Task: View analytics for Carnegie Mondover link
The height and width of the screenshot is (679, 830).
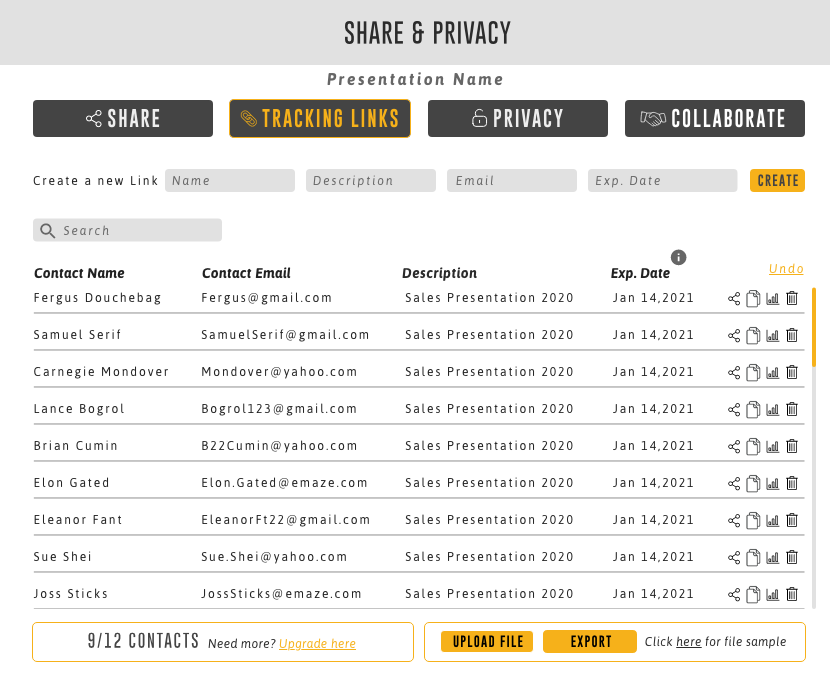Action: [x=772, y=372]
